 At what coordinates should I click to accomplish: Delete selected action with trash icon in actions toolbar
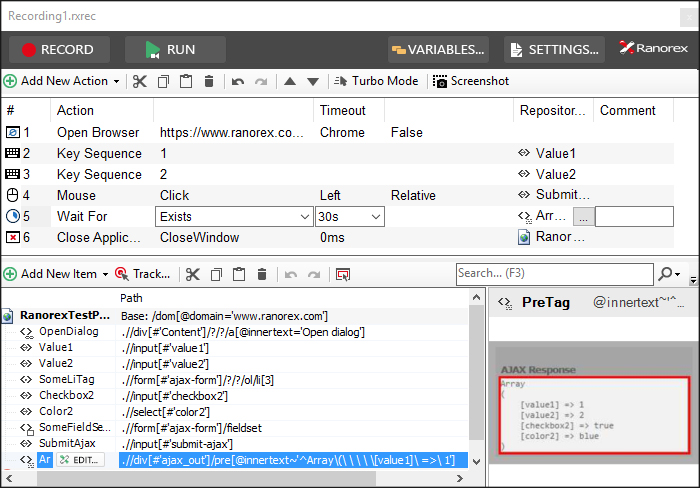[x=208, y=81]
